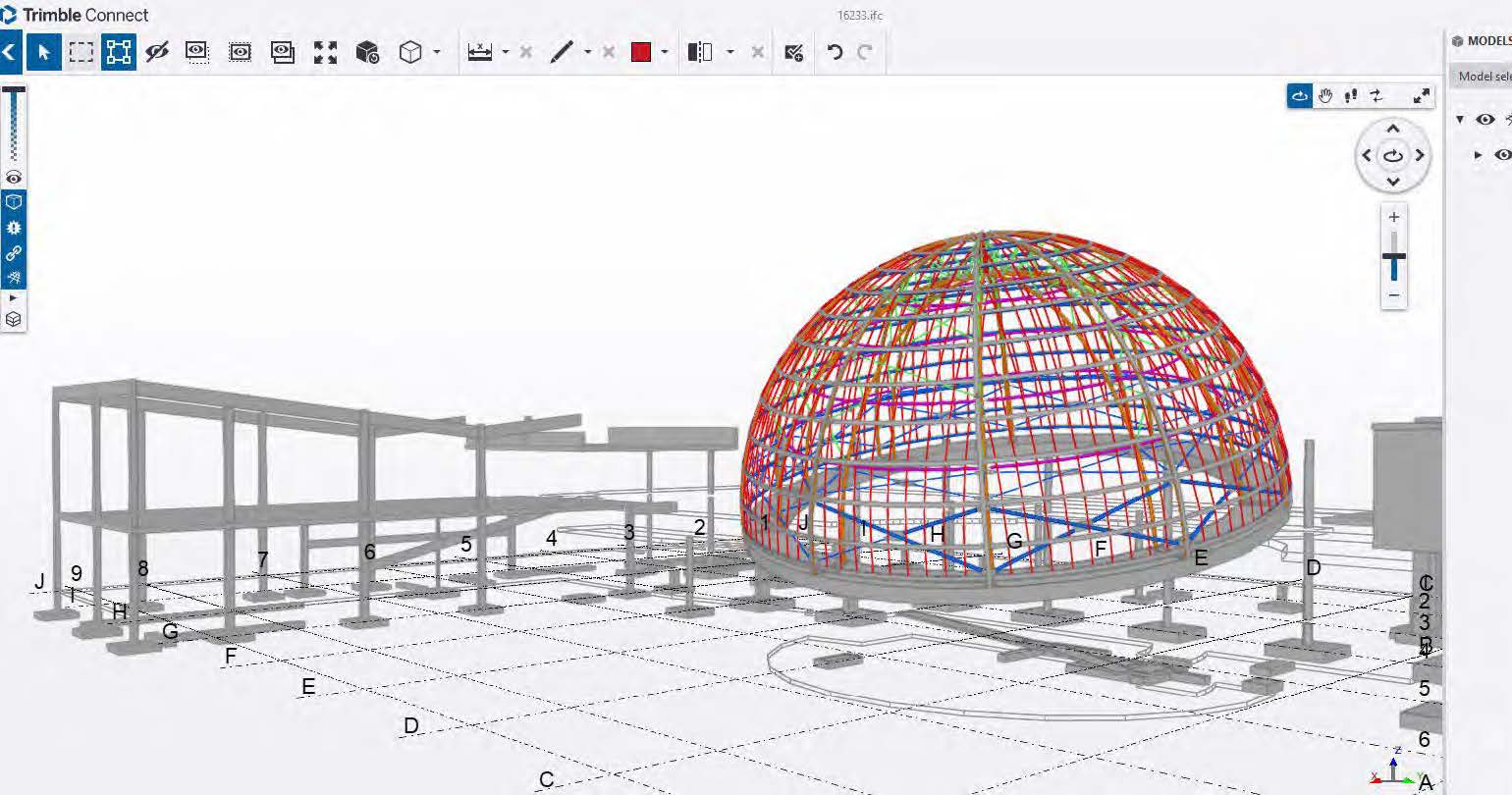Select the arrow pointer selection tool
Screen dimensions: 1512x795
pos(44,53)
